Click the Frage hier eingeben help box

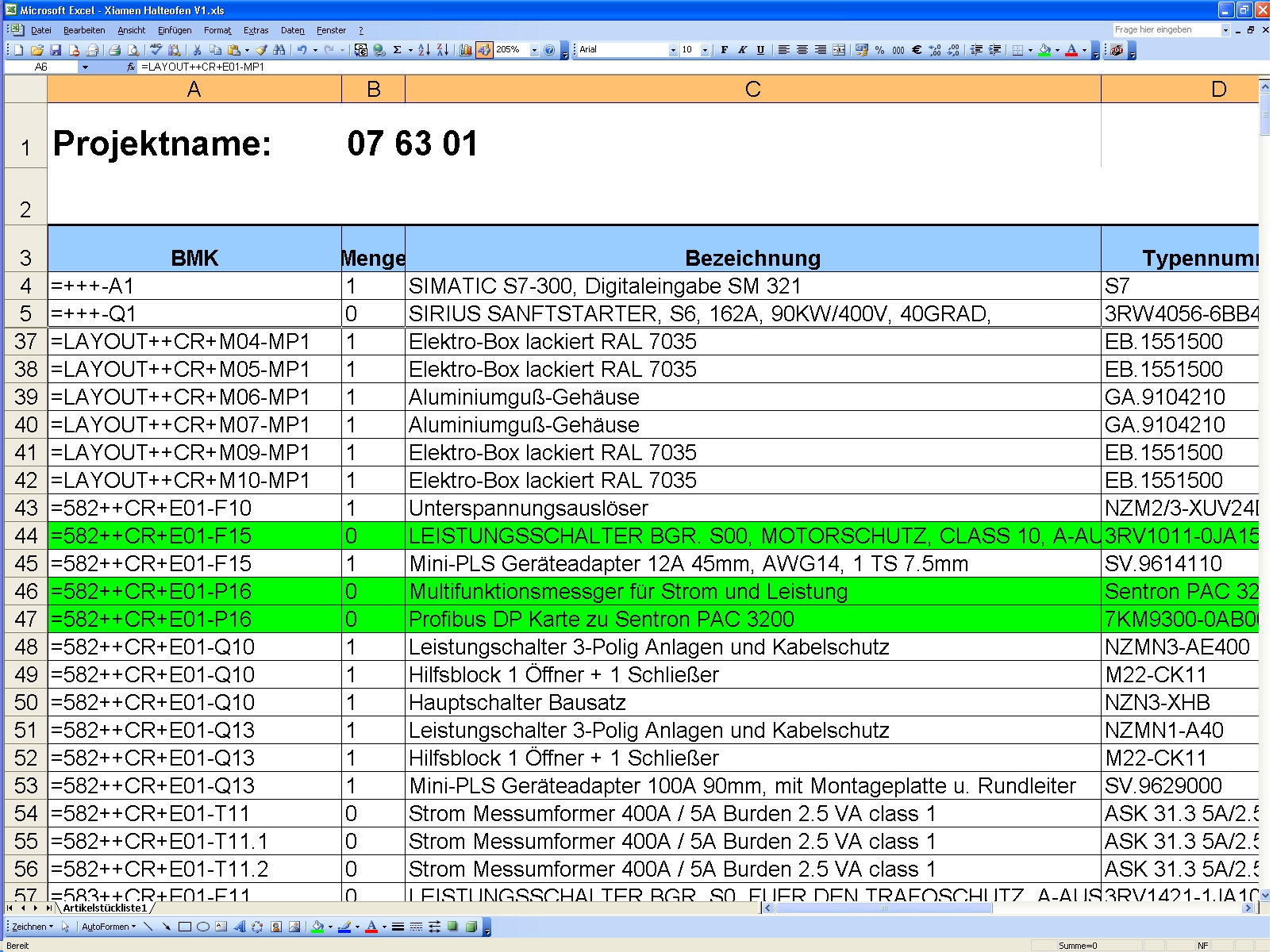coord(1165,30)
